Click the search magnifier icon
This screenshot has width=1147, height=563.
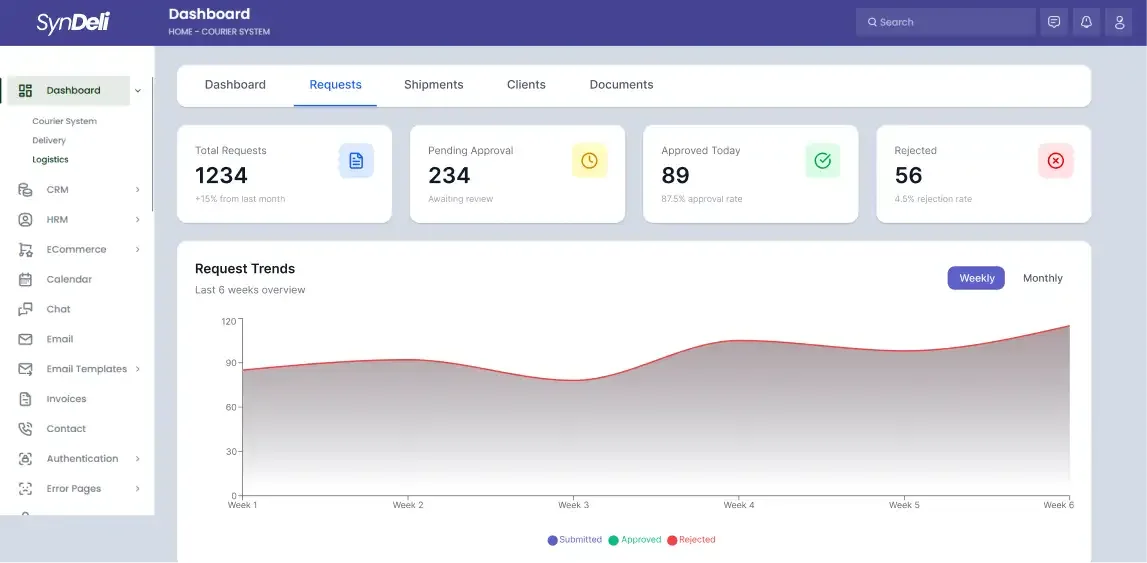pyautogui.click(x=872, y=22)
